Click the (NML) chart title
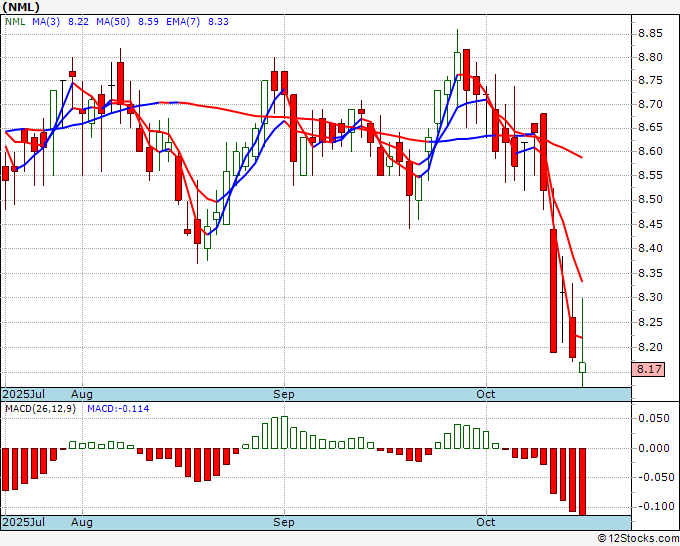Image resolution: width=680 pixels, height=546 pixels. coord(21,7)
